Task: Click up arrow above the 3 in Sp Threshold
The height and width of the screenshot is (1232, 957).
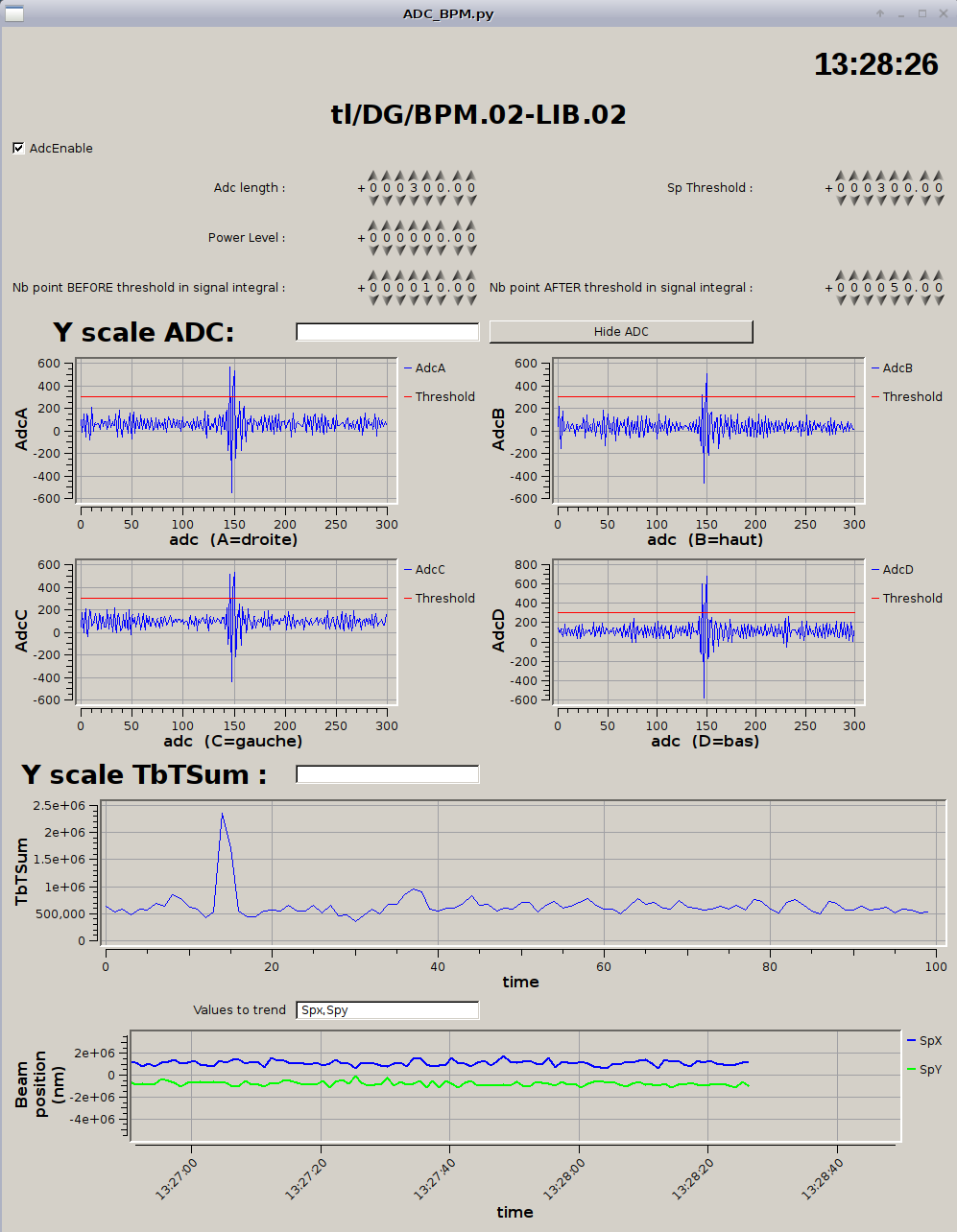Action: 881,176
